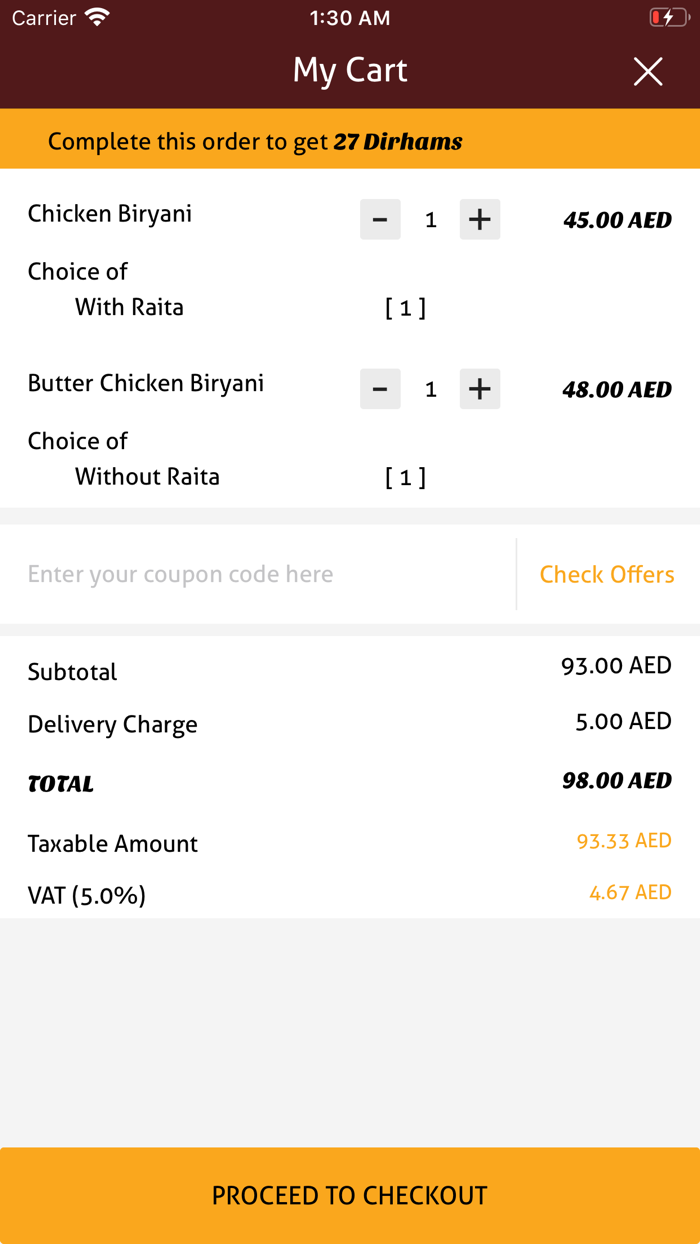The image size is (700, 1244).
Task: Select the VAT (5.0%) amount
Action: pyautogui.click(x=629, y=891)
